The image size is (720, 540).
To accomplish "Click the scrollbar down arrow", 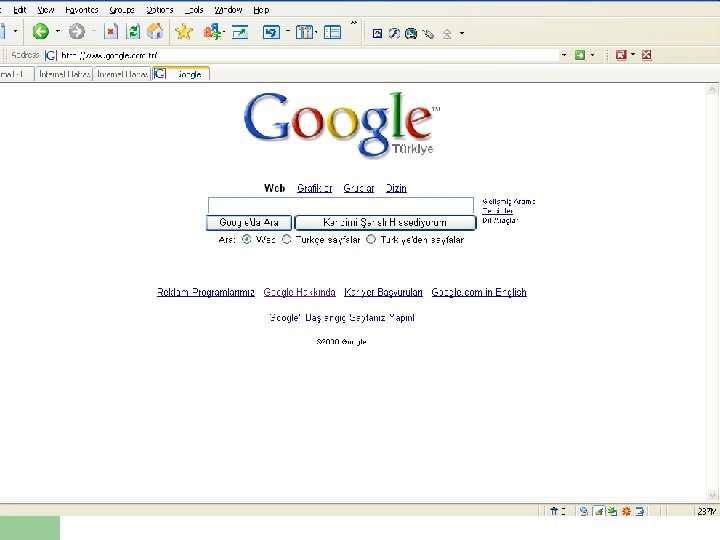I will (712, 495).
